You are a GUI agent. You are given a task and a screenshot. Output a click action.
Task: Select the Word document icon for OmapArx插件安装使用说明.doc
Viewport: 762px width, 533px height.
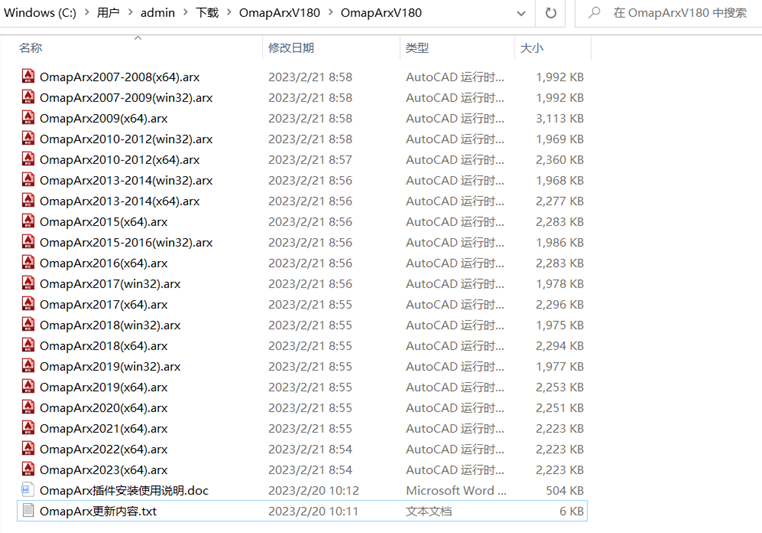(28, 490)
